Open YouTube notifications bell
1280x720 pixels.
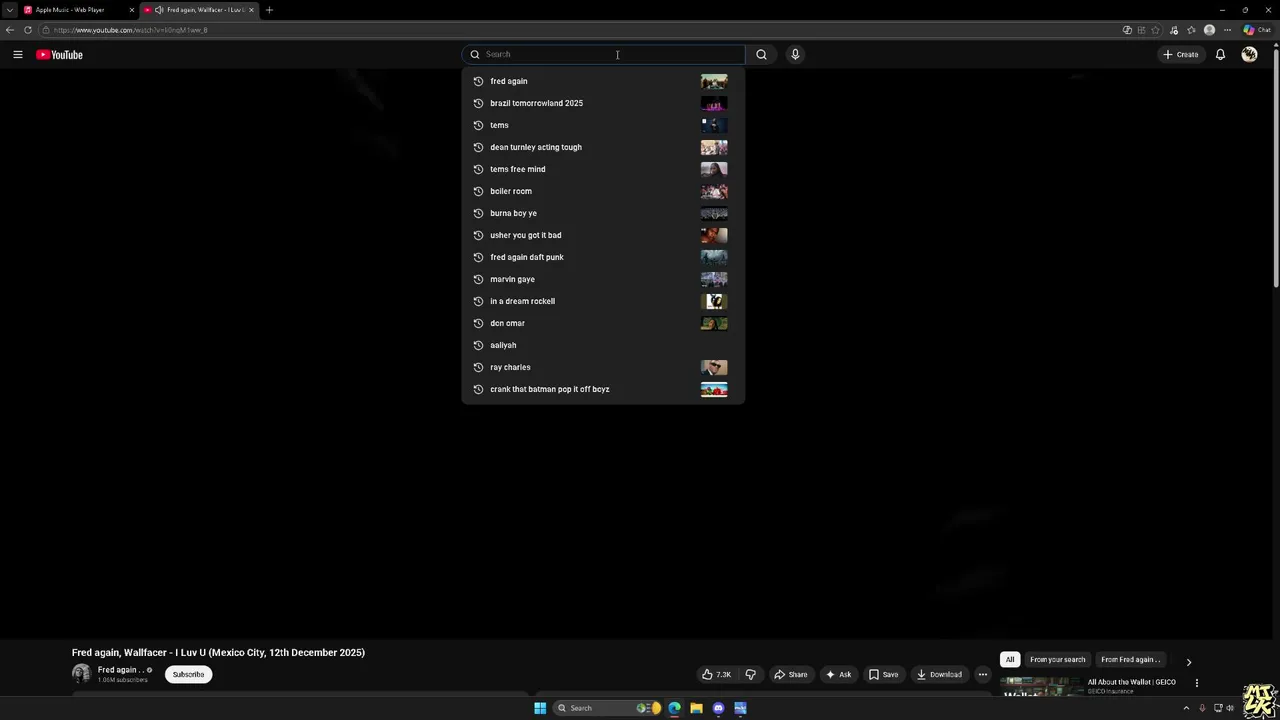pyautogui.click(x=1220, y=55)
